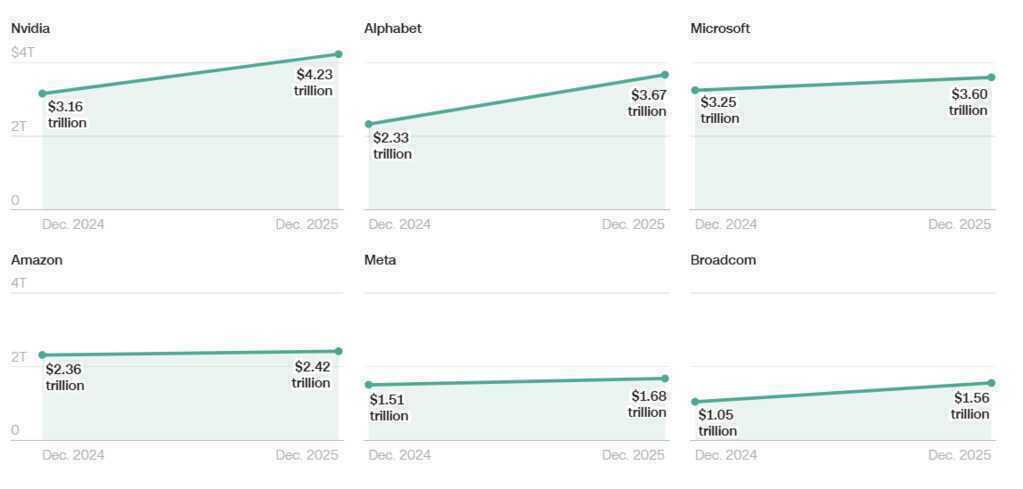Image resolution: width=1023 pixels, height=489 pixels.
Task: Click Meta's Dec. 2025 endpoint dot
Action: click(665, 379)
